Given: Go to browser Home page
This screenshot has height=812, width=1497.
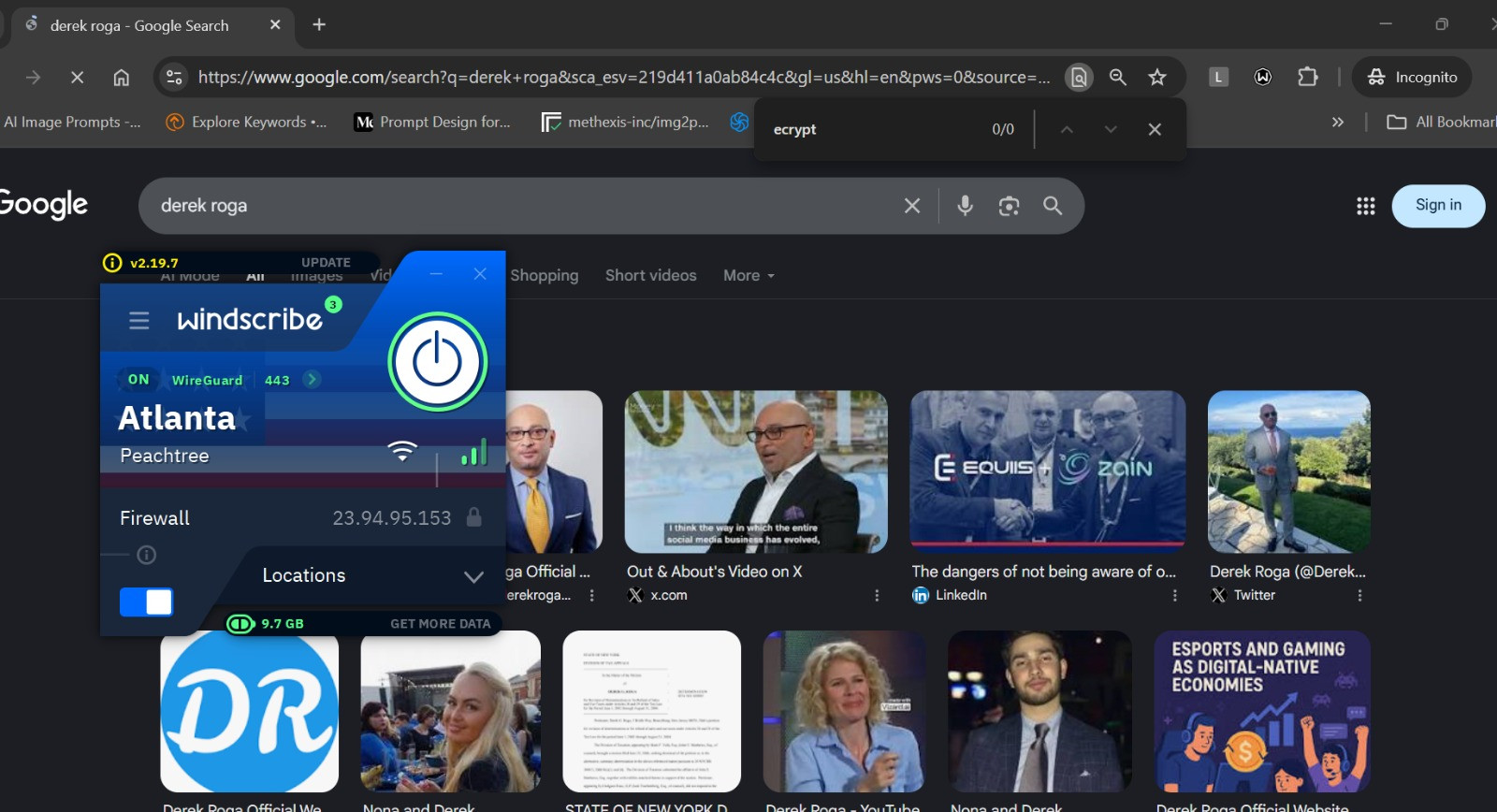Looking at the screenshot, I should [122, 77].
